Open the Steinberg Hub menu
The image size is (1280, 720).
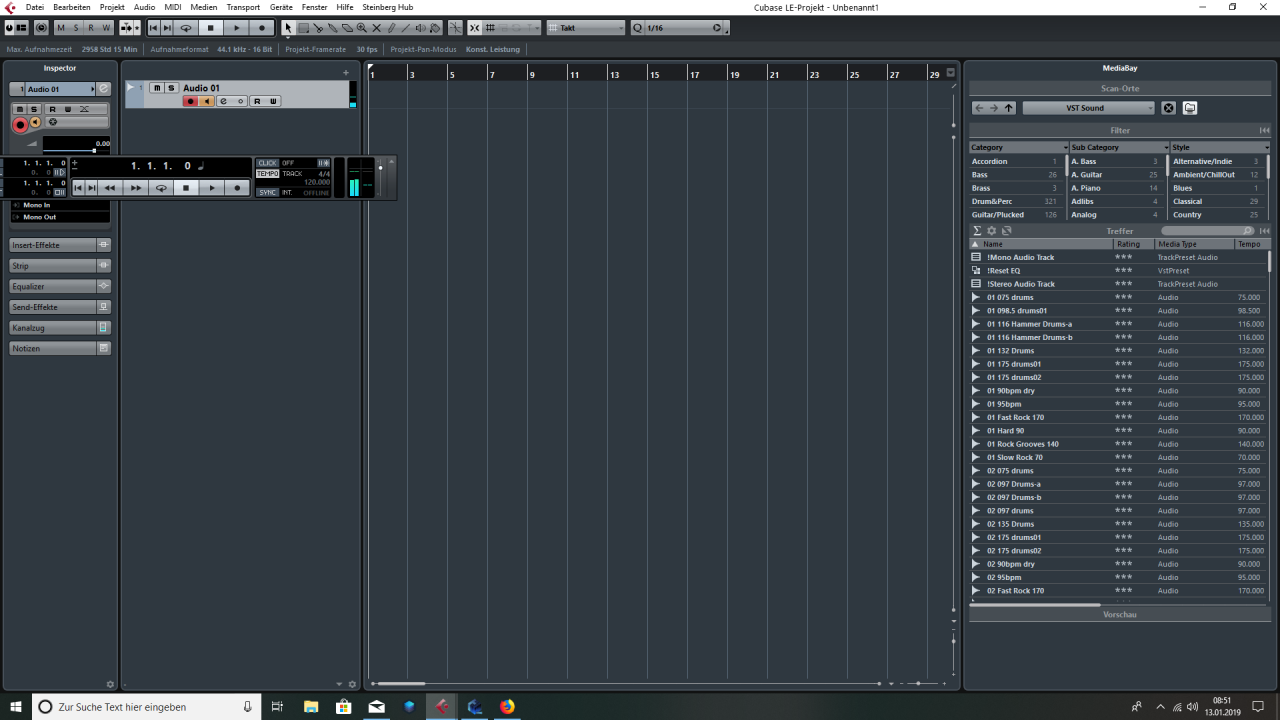387,7
